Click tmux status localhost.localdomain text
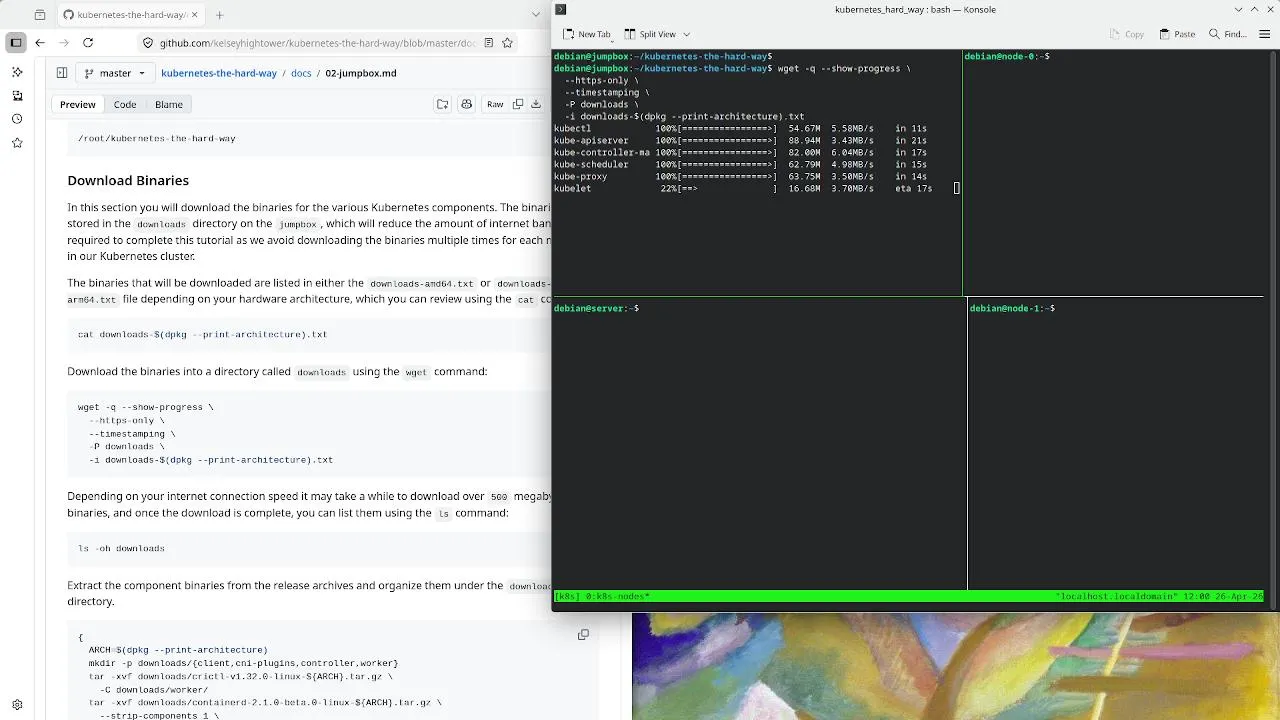The height and width of the screenshot is (720, 1280). click(1117, 596)
